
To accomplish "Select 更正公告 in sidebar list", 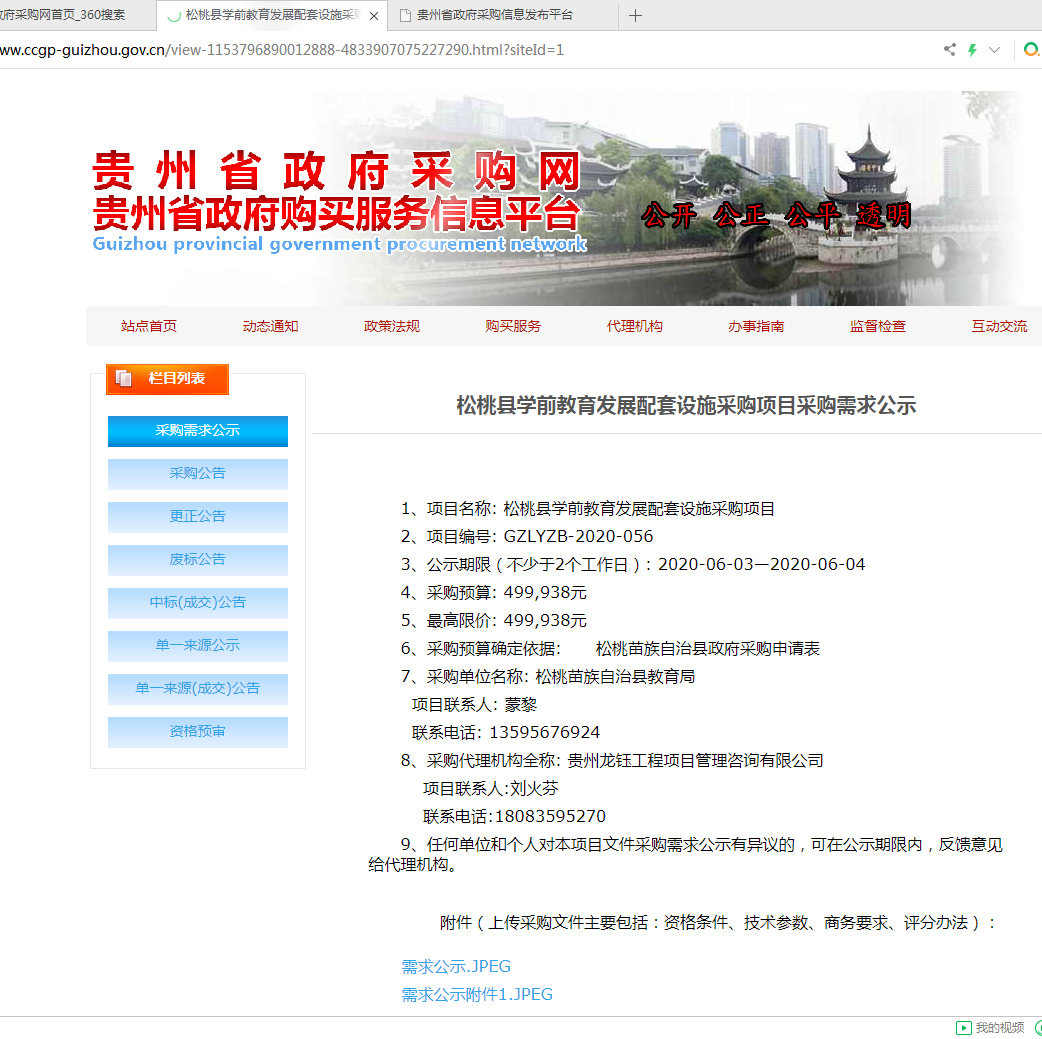I will coord(198,517).
